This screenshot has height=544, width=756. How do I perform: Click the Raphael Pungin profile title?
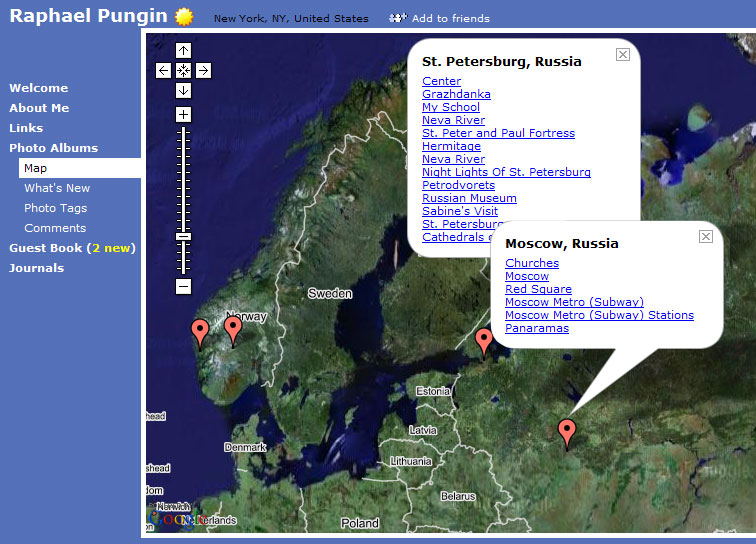click(89, 16)
